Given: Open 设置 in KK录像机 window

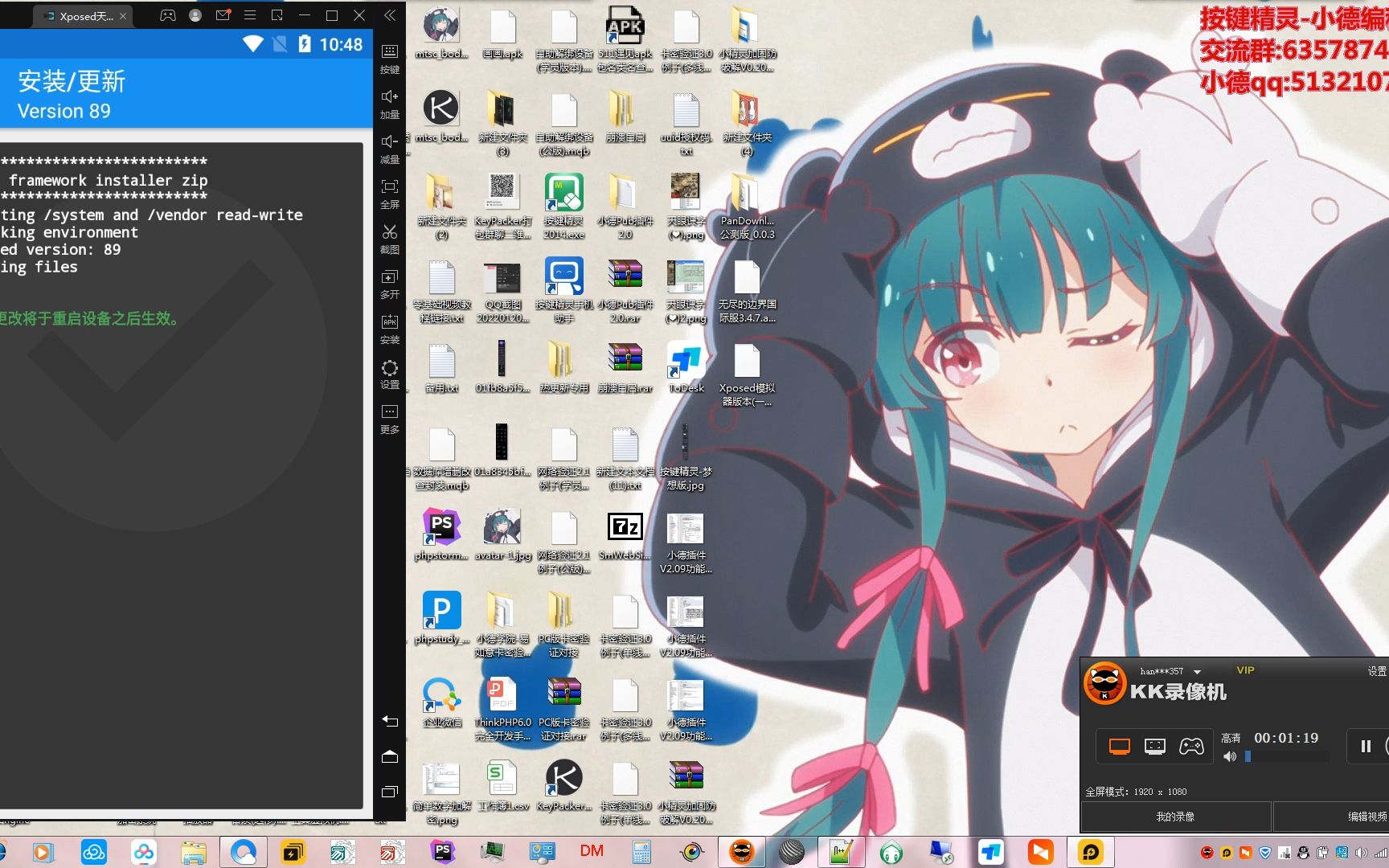Looking at the screenshot, I should [x=1377, y=671].
